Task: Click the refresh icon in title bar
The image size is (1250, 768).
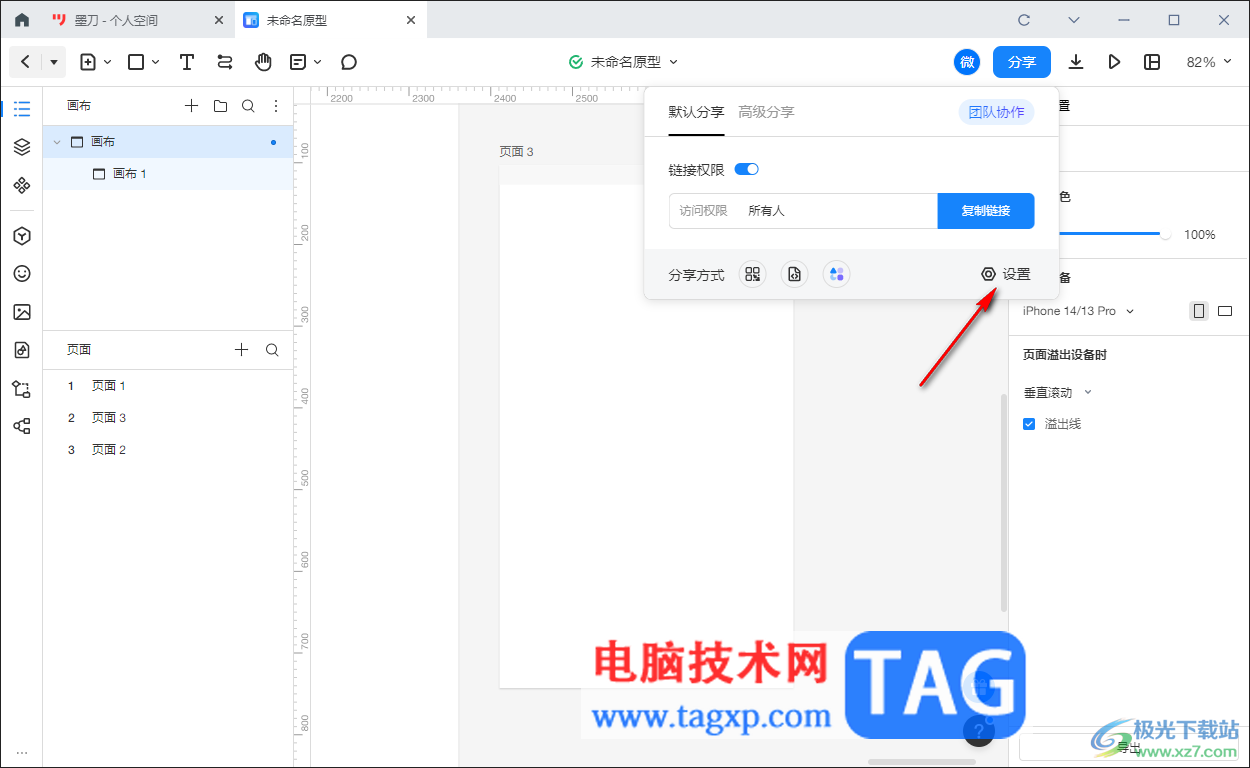Action: 1023,20
